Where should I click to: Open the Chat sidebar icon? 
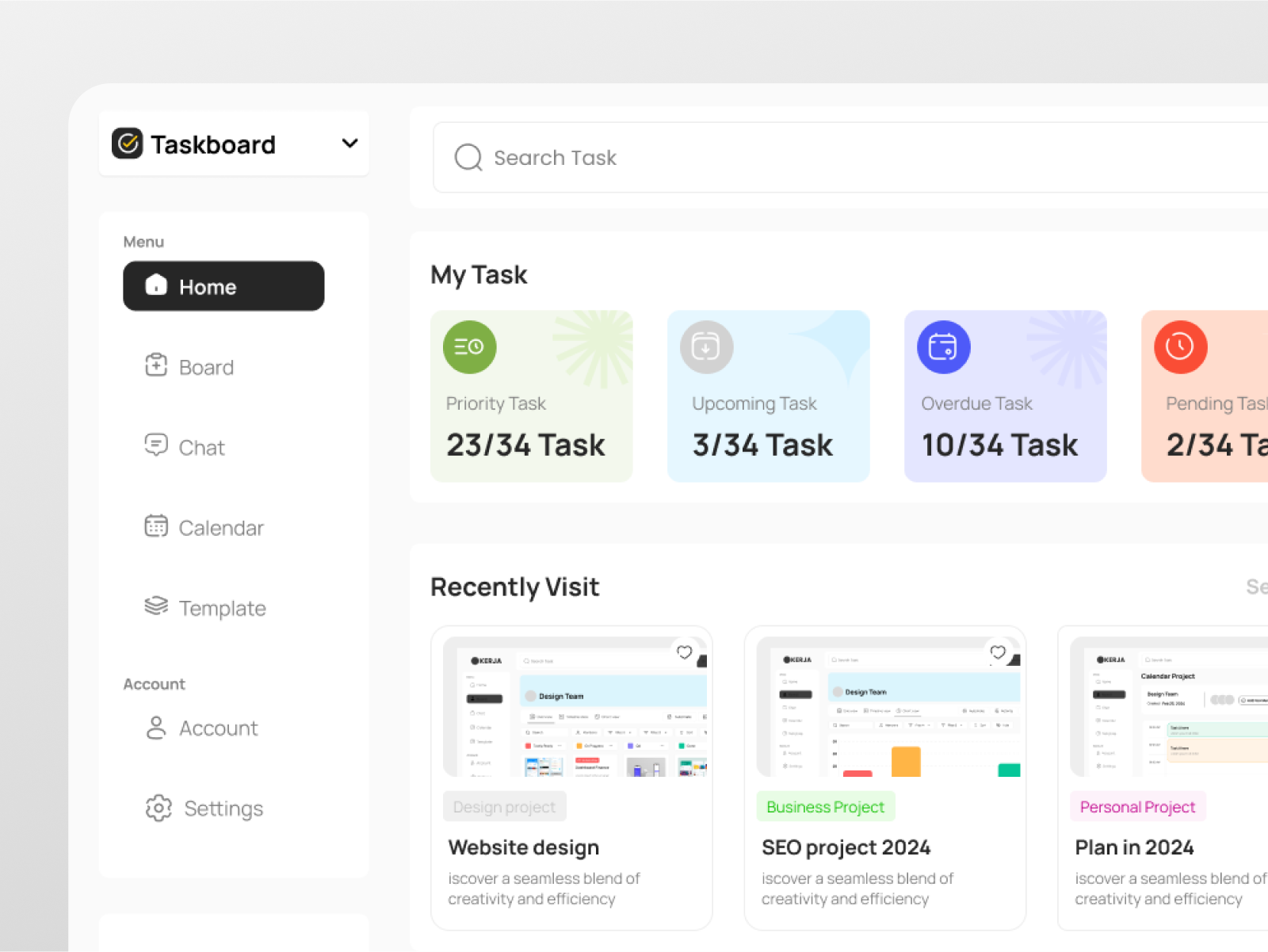coord(156,446)
